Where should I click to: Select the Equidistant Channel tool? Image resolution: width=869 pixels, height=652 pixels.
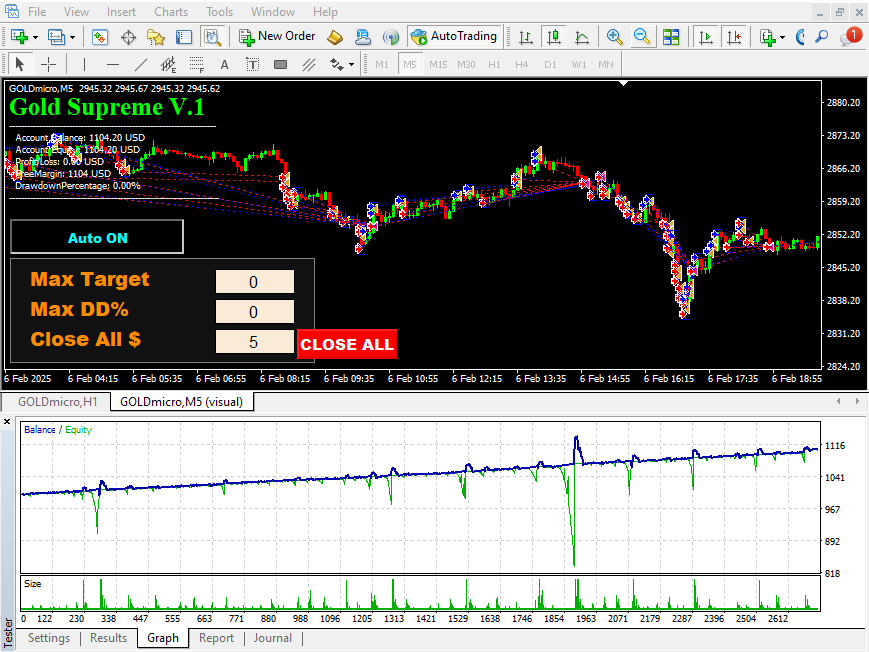click(x=168, y=64)
